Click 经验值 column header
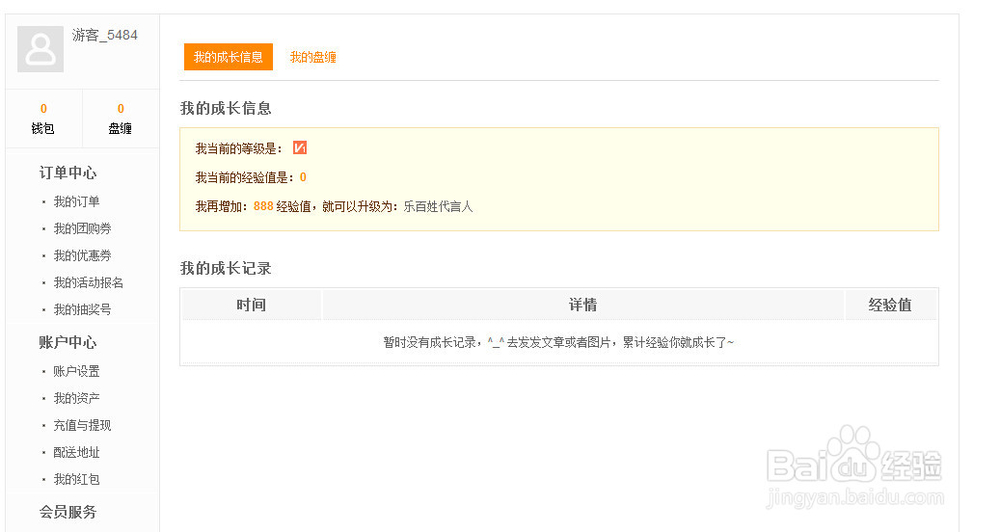The height and width of the screenshot is (532, 1000). (890, 305)
